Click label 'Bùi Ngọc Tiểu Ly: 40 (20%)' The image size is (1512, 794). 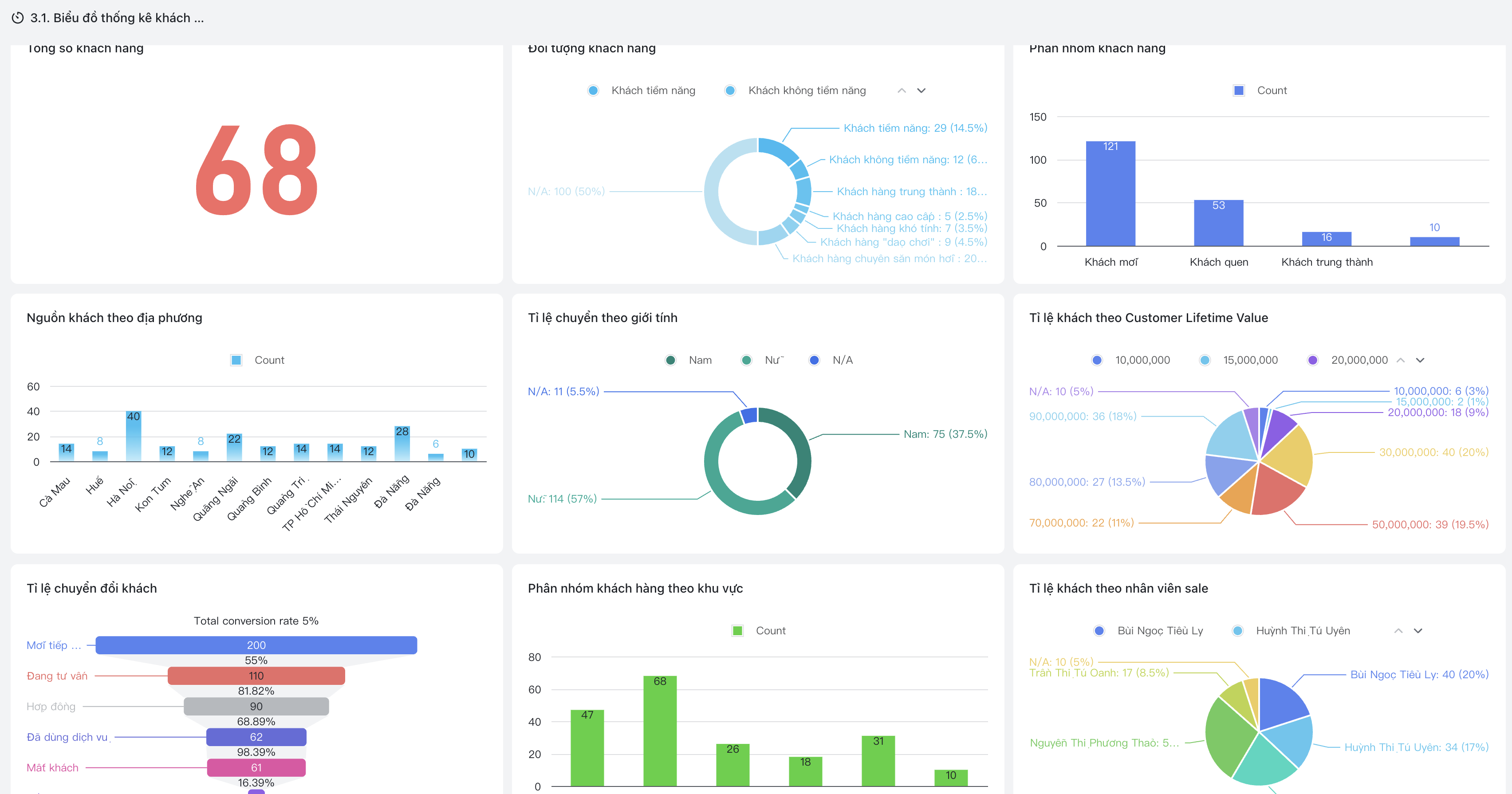[x=1419, y=674]
